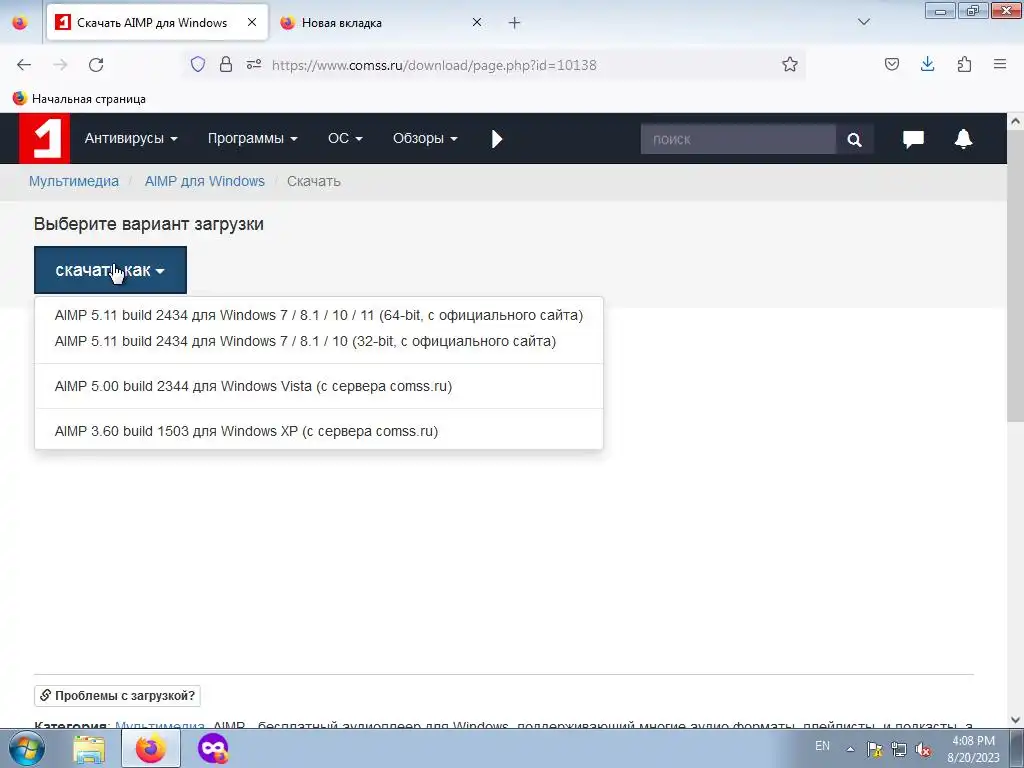Screen dimensions: 1024x768
Task: Click the red comss.ru site logo
Action: (44, 138)
